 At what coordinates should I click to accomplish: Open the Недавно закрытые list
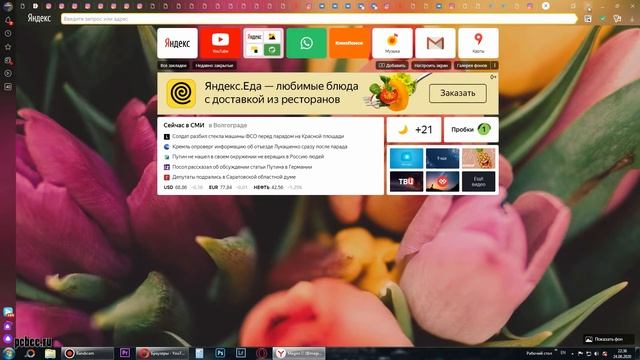(214, 65)
